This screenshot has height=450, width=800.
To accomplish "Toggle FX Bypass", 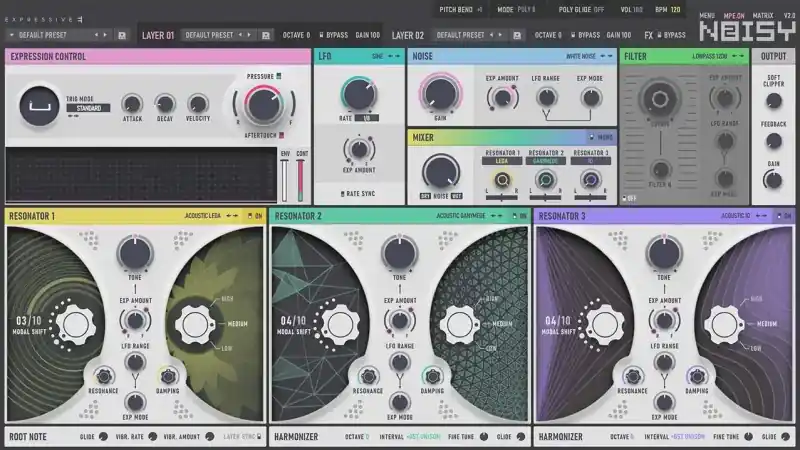I will point(671,35).
